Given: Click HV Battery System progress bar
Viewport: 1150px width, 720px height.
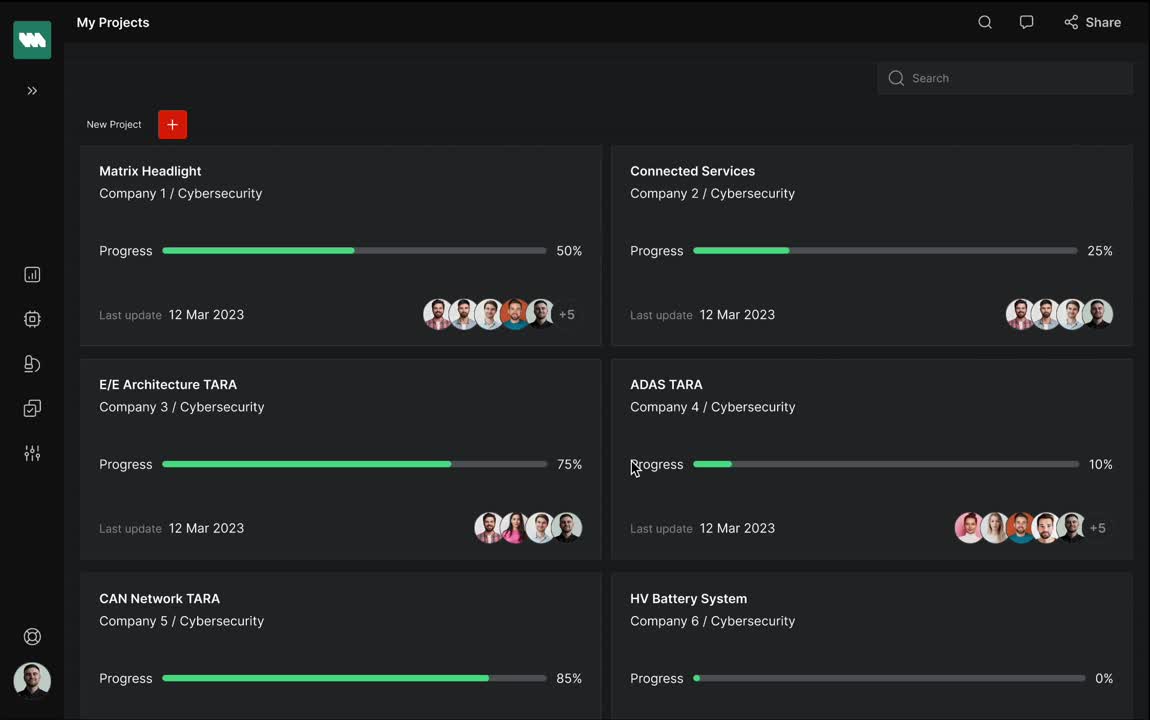Looking at the screenshot, I should tap(889, 678).
